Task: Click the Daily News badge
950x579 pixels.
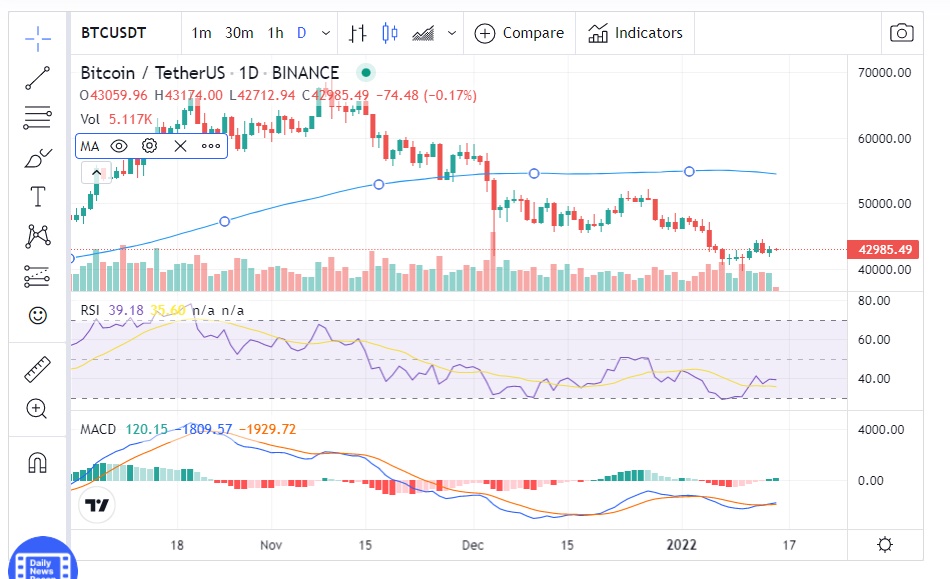Action: point(42,560)
